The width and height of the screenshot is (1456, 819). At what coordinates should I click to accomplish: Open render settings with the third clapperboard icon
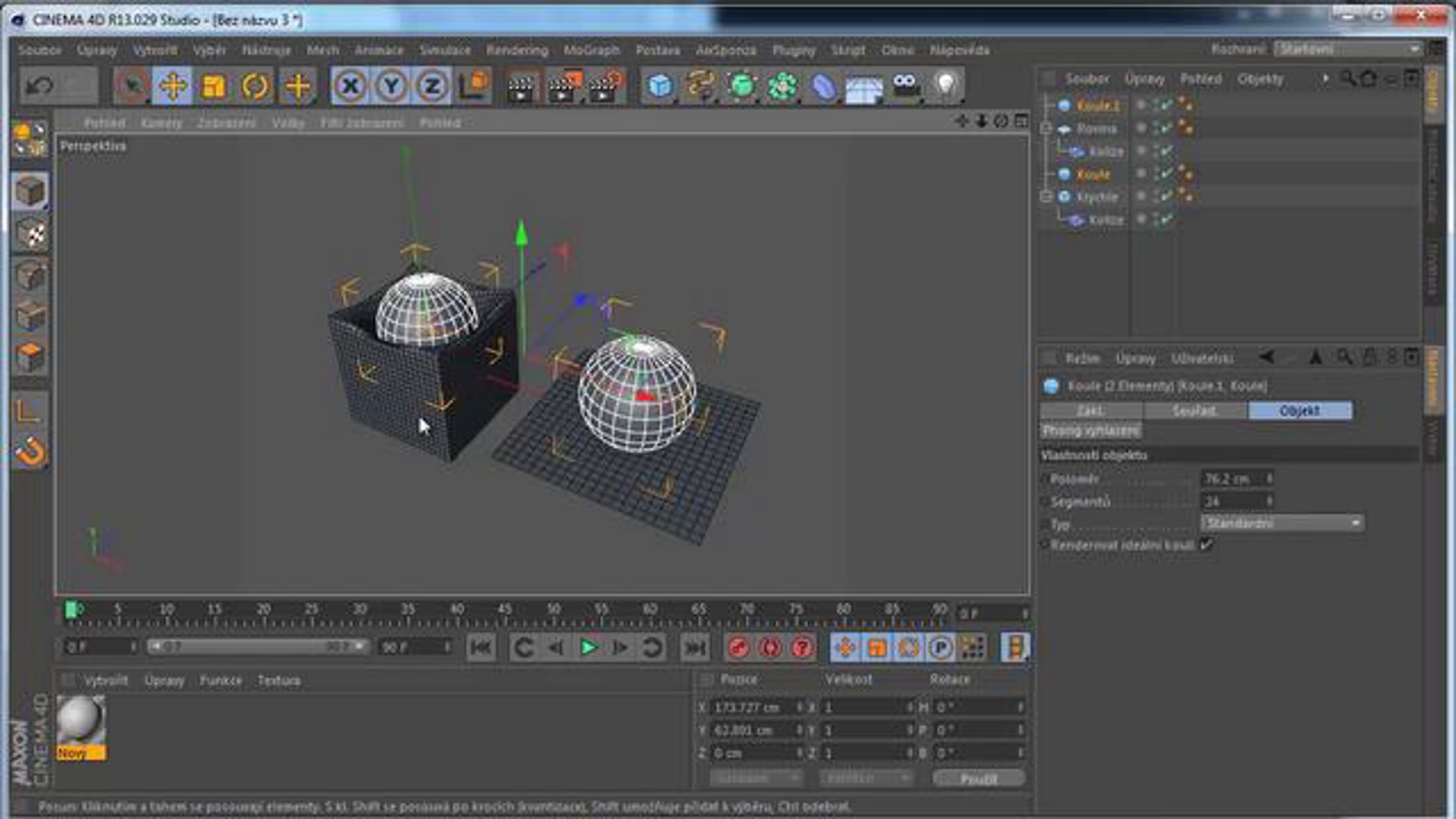[x=604, y=86]
